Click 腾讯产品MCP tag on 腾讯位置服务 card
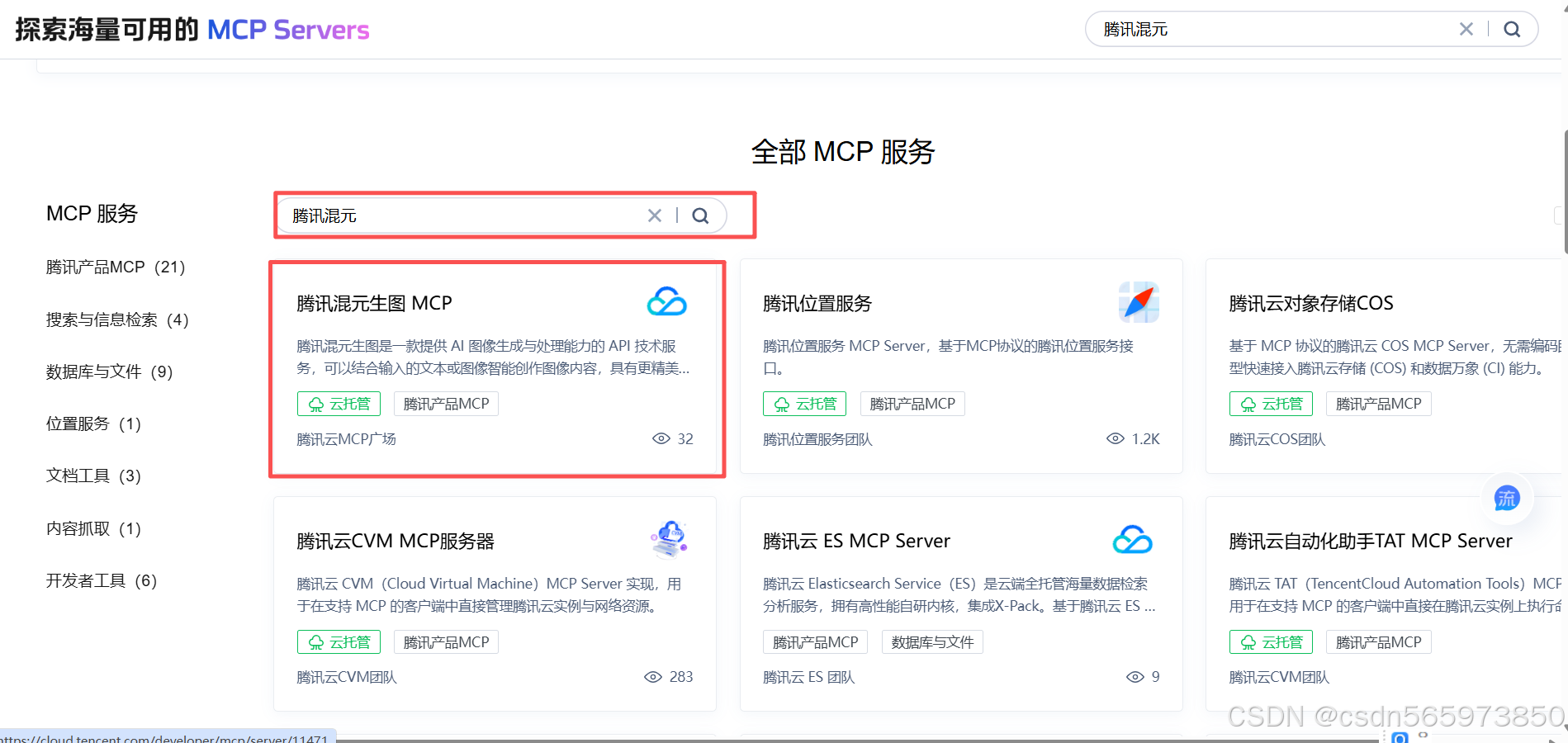The height and width of the screenshot is (743, 1568). tap(912, 404)
